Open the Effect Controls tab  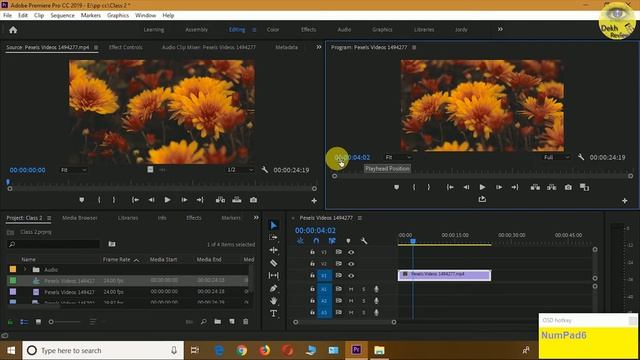click(x=125, y=47)
